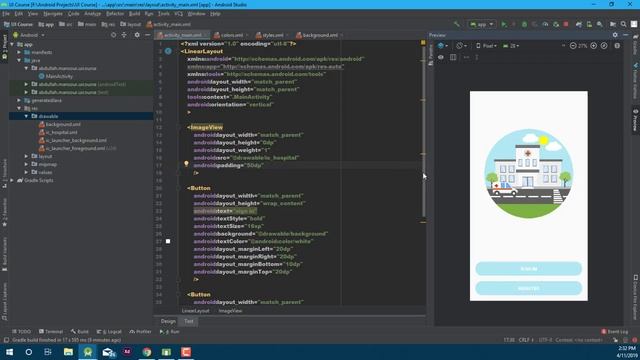This screenshot has width=640, height=360.
Task: Click the Search Everywhere magnifier icon
Action: (x=624, y=24)
